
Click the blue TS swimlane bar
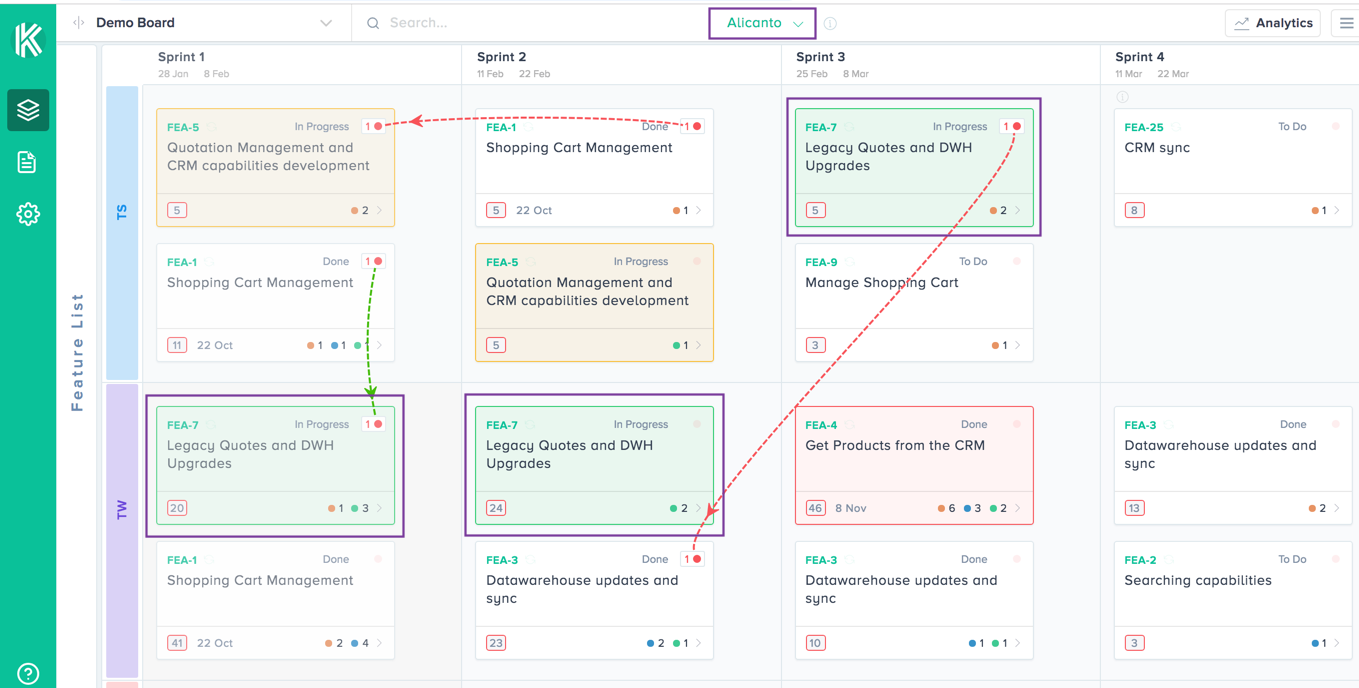pos(122,232)
